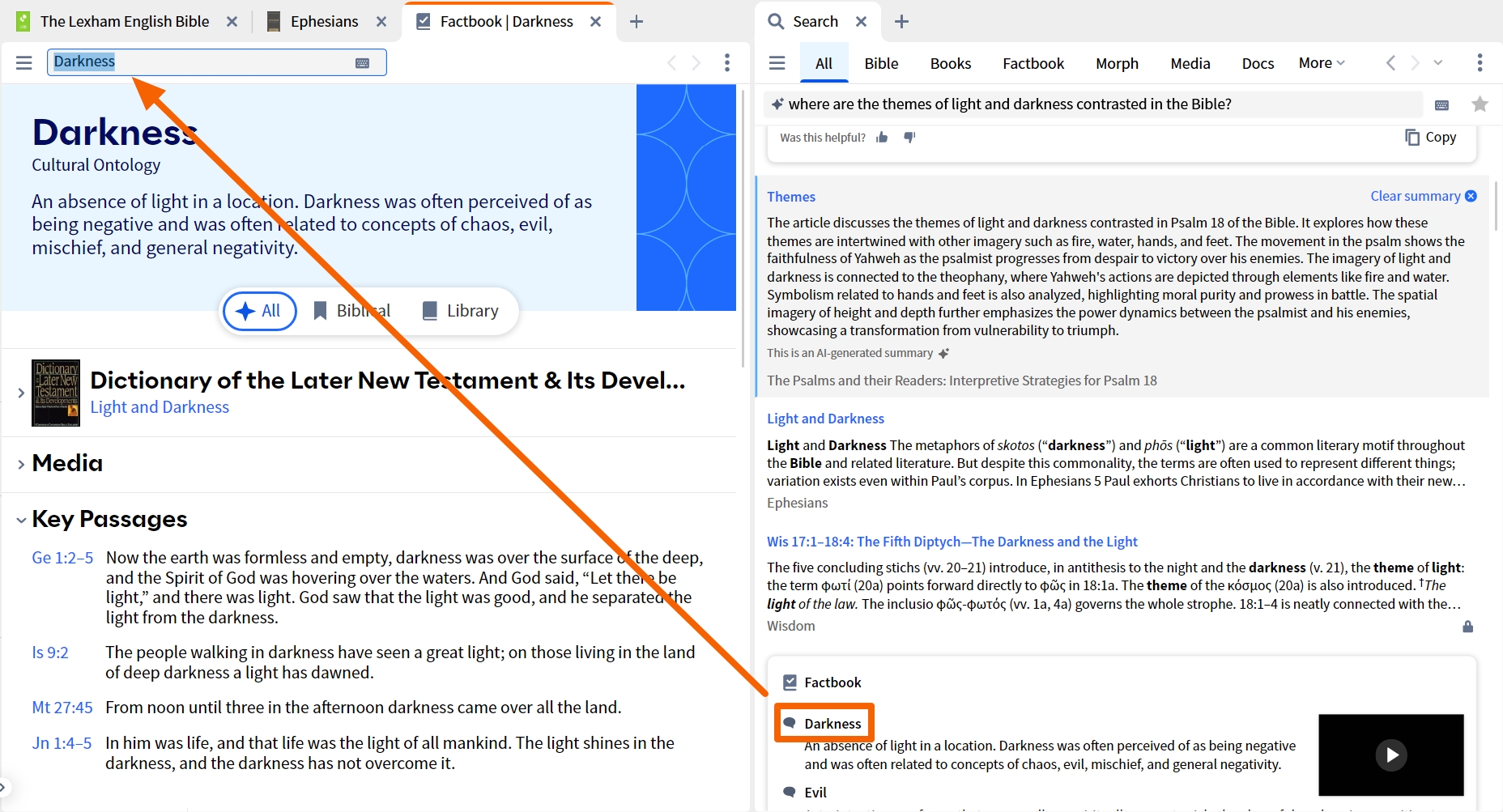Screen dimensions: 1503x812
Task: Click Clear summary link
Action: tap(1423, 196)
